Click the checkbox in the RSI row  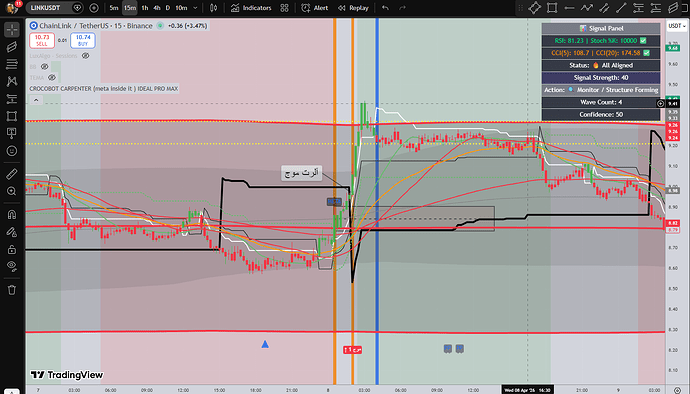coord(643,41)
